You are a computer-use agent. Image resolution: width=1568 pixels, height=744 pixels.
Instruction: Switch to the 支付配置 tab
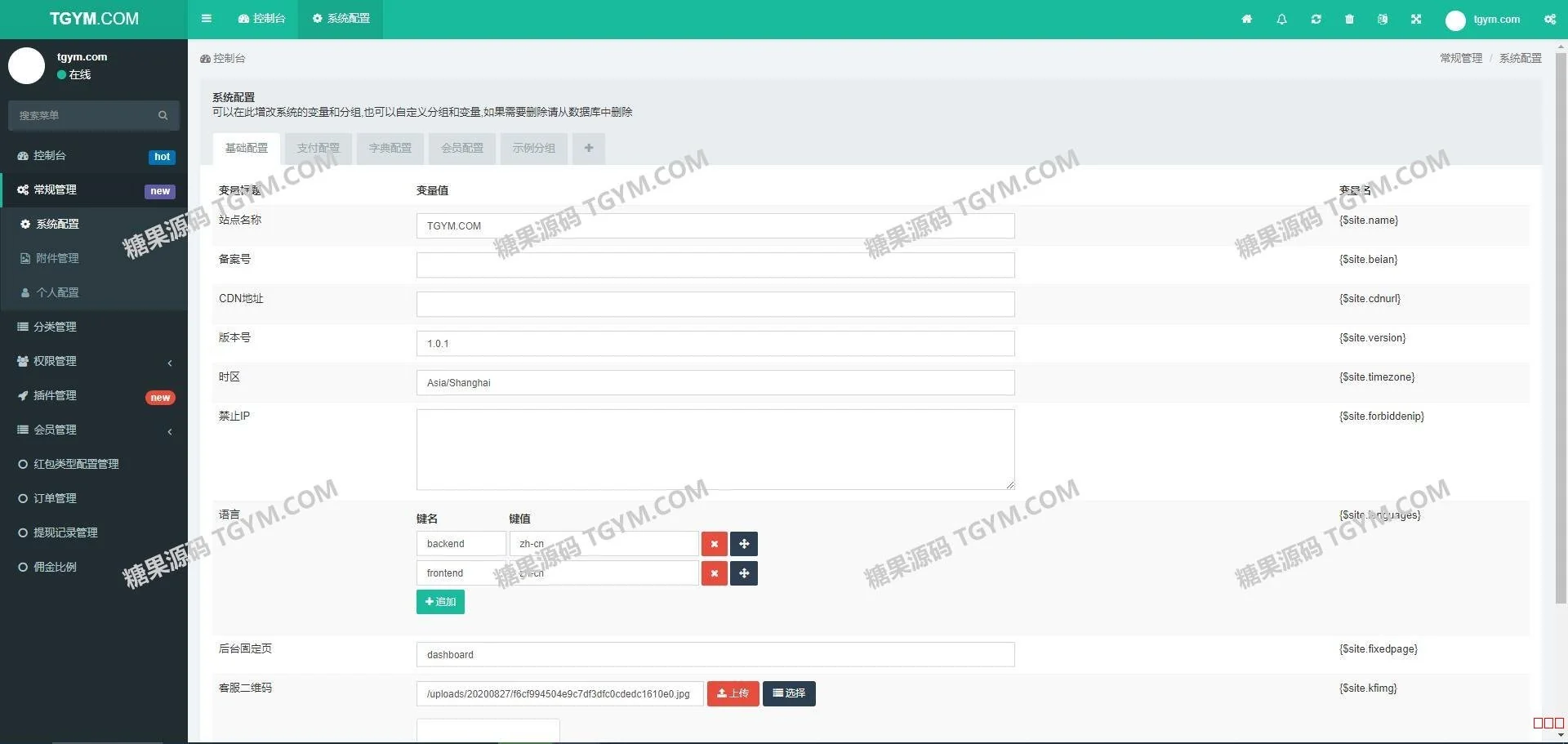(x=318, y=149)
